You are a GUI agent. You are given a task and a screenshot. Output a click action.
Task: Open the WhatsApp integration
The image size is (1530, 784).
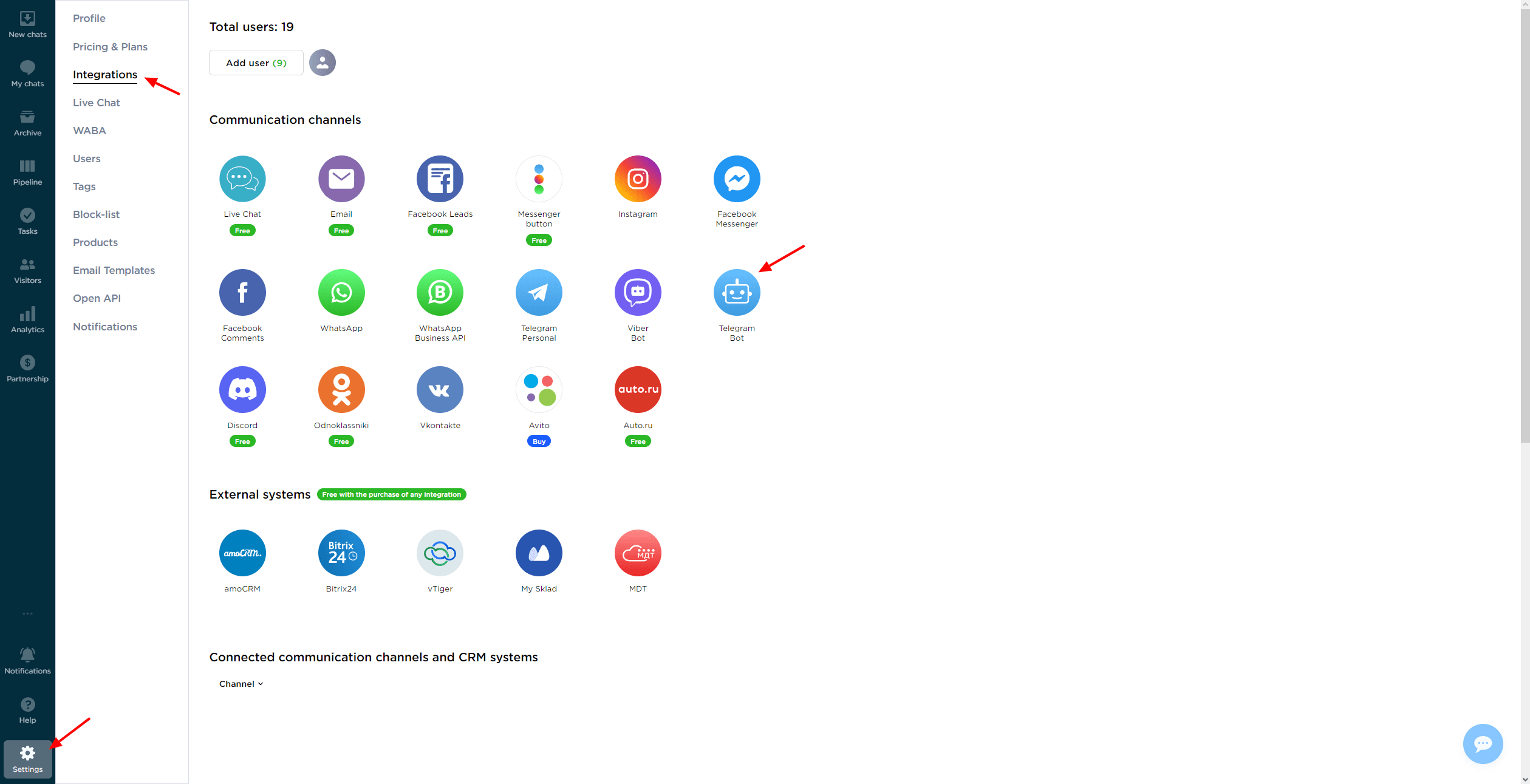pyautogui.click(x=340, y=292)
